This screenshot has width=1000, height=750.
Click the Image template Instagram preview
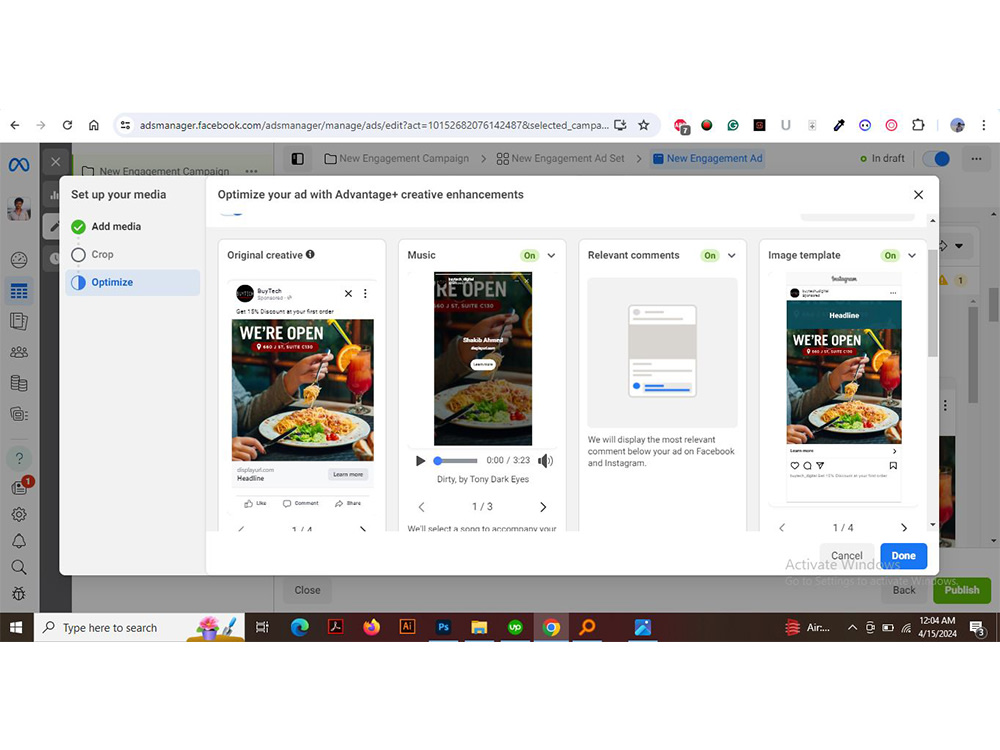pyautogui.click(x=844, y=387)
